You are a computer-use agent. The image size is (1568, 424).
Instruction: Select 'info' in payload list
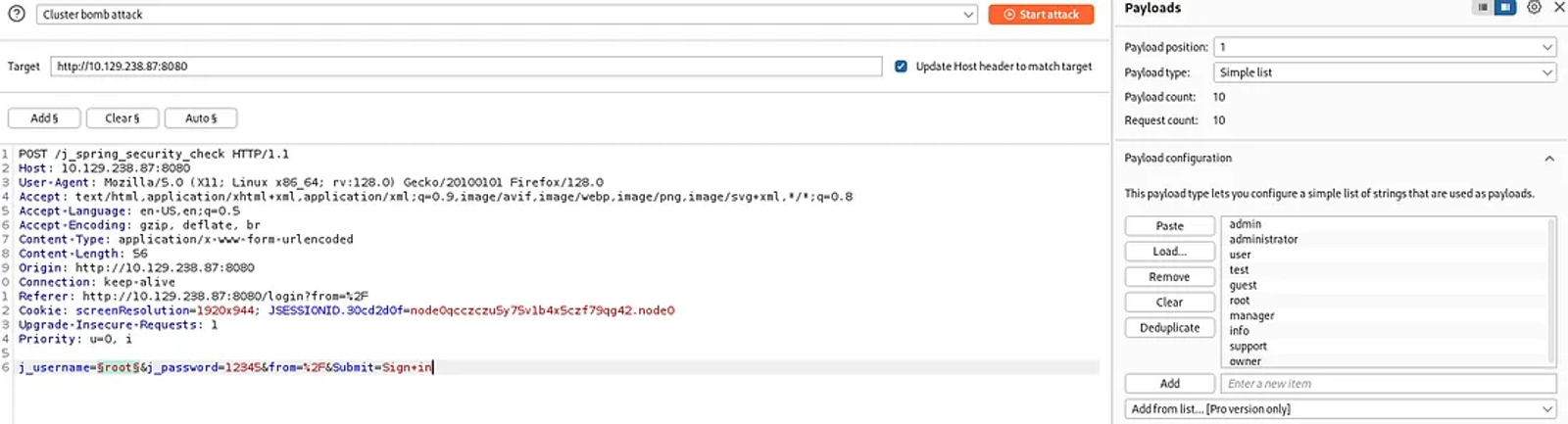1239,331
